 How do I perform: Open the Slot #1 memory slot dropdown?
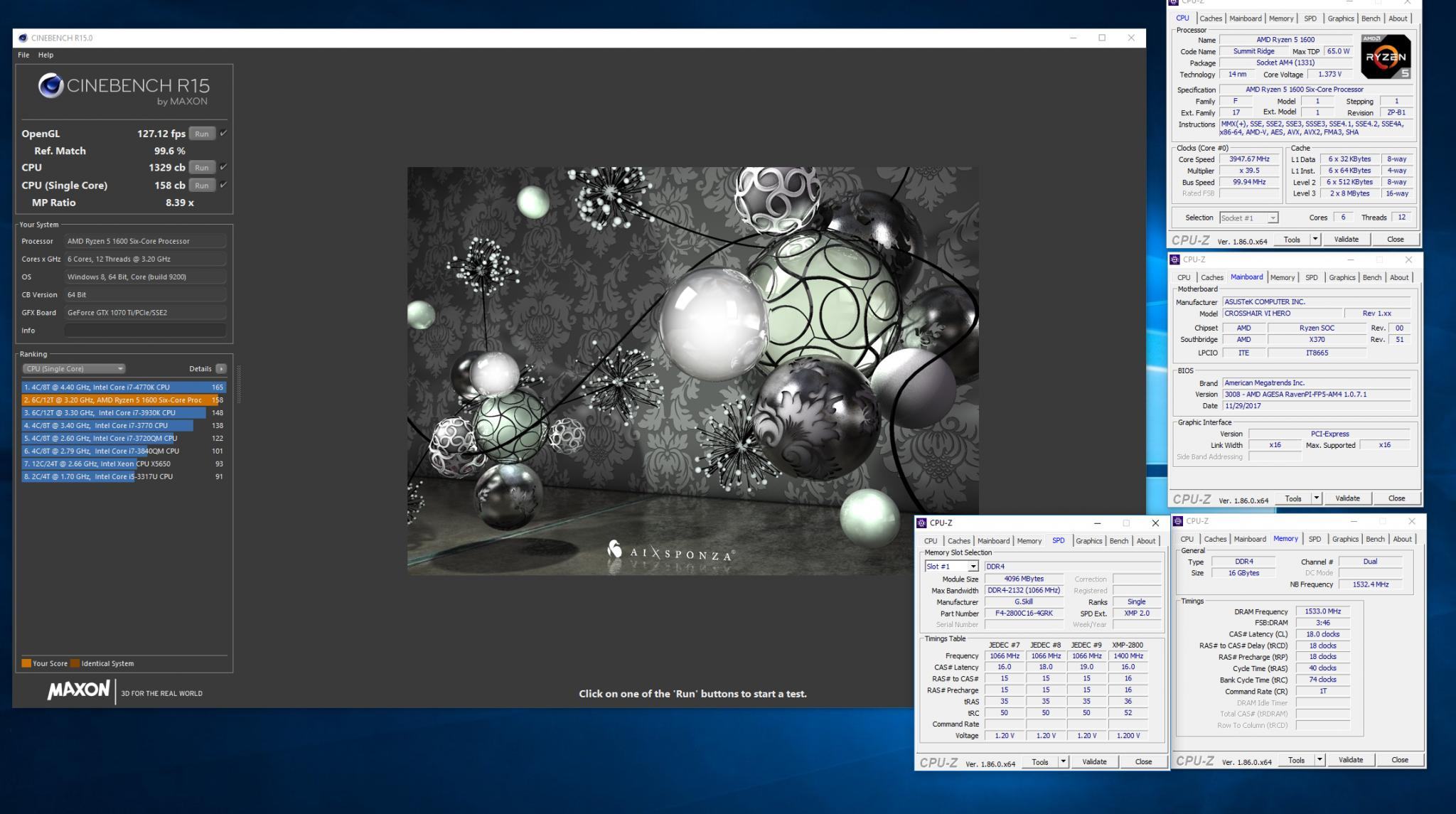[x=952, y=567]
